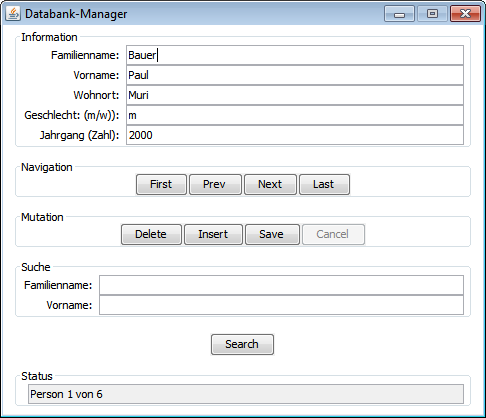Click the status field Person 1 von 6
This screenshot has height=418, width=486.
coord(246,394)
